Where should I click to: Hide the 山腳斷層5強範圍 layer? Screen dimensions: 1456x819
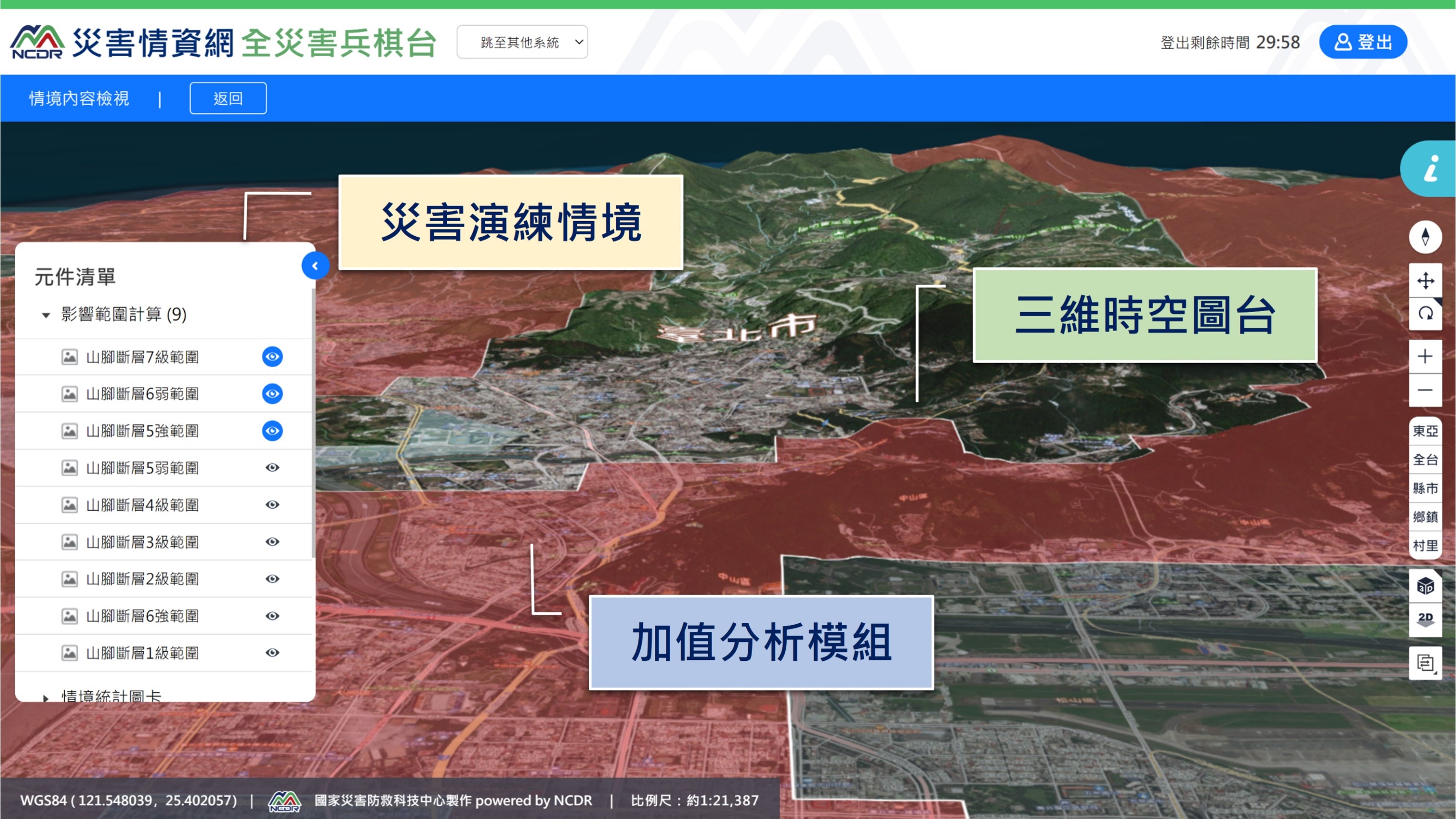click(272, 431)
